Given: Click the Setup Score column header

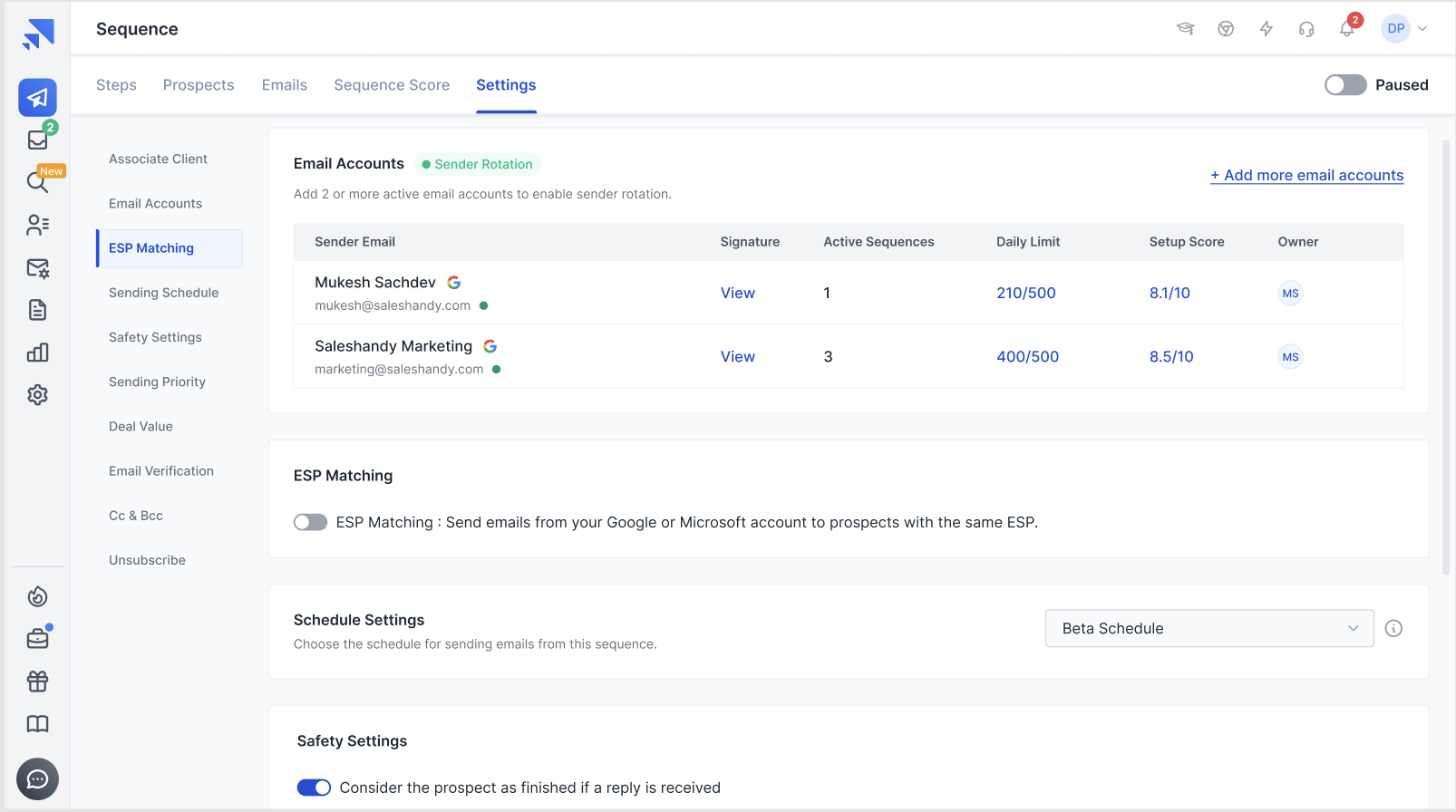Looking at the screenshot, I should (1187, 242).
